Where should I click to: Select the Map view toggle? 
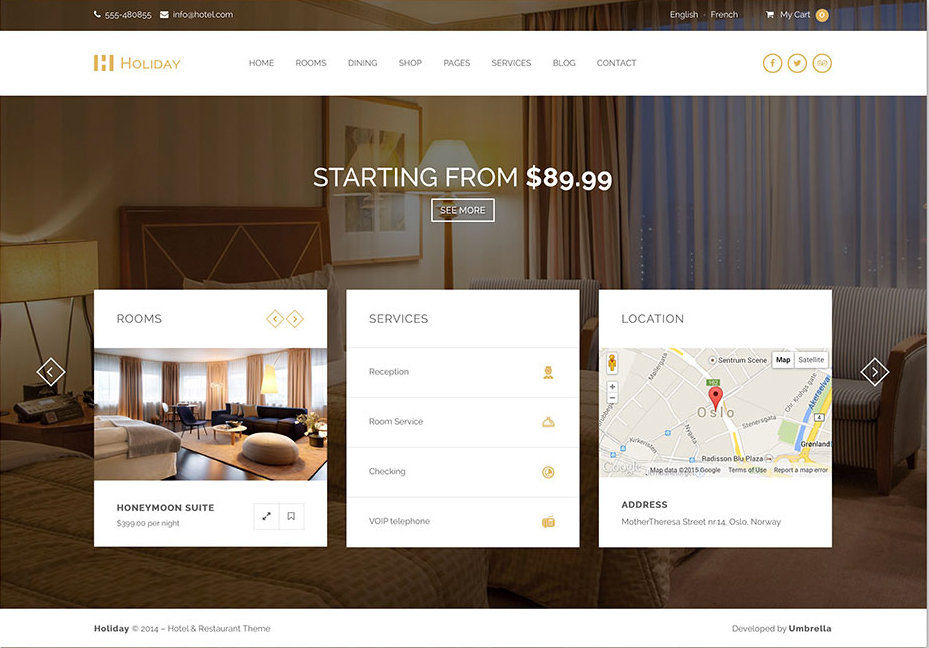coord(783,360)
